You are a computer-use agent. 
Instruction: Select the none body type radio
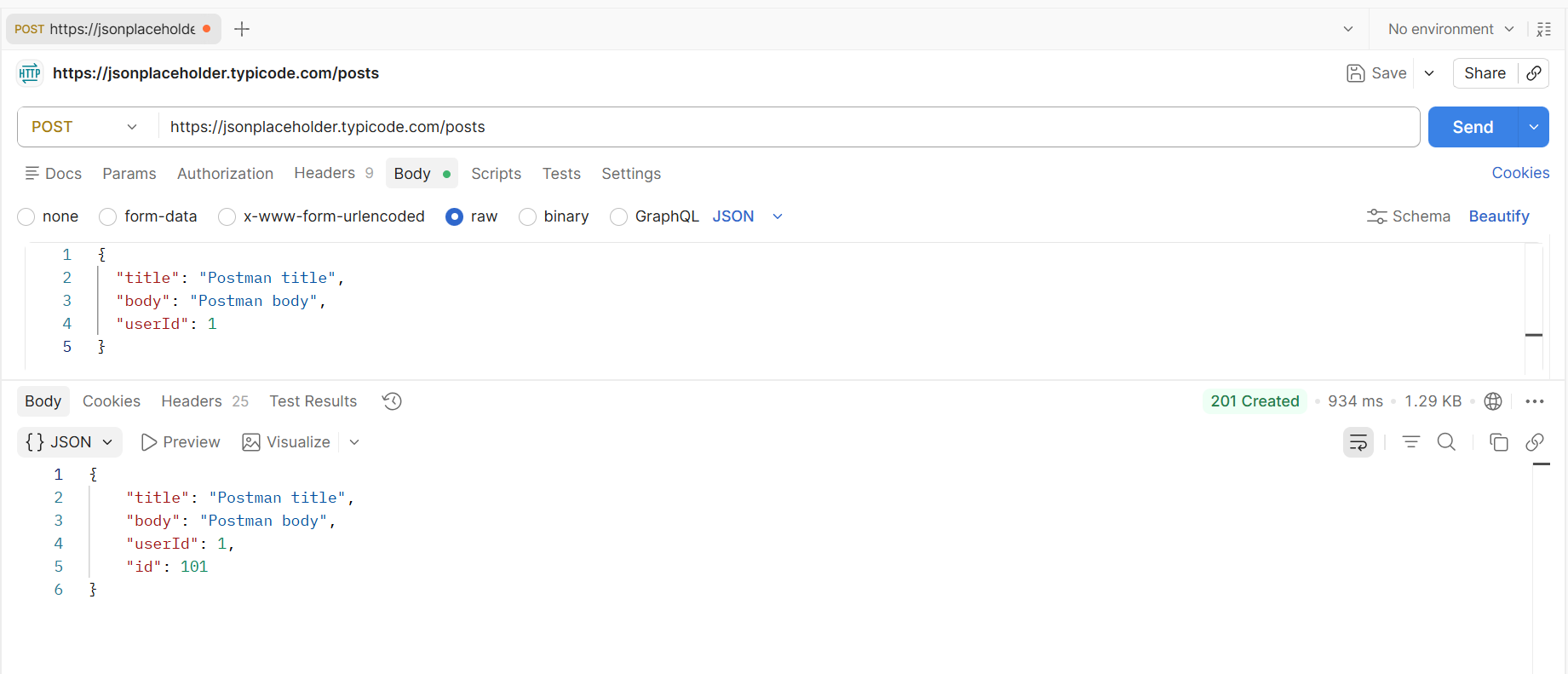[26, 216]
